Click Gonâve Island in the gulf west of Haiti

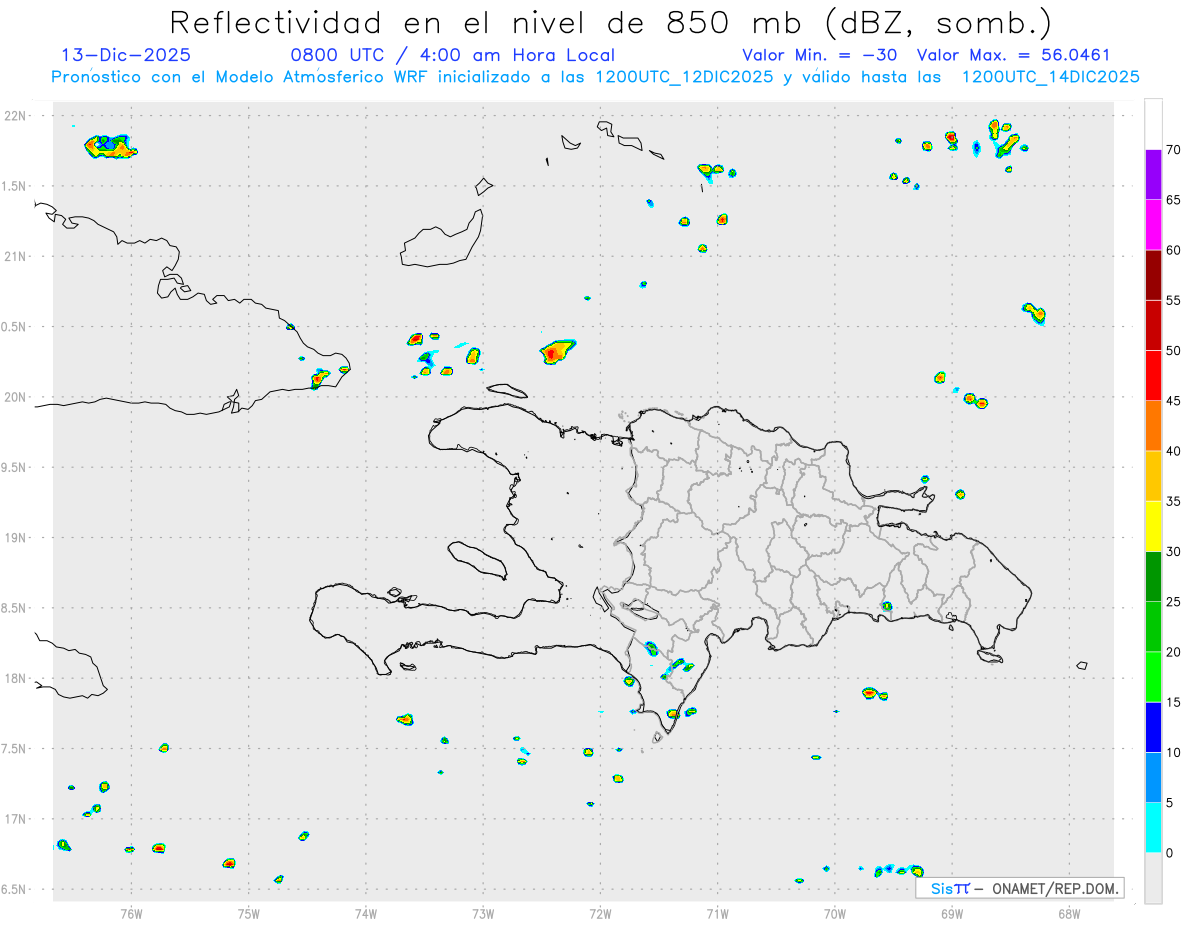coord(476,559)
